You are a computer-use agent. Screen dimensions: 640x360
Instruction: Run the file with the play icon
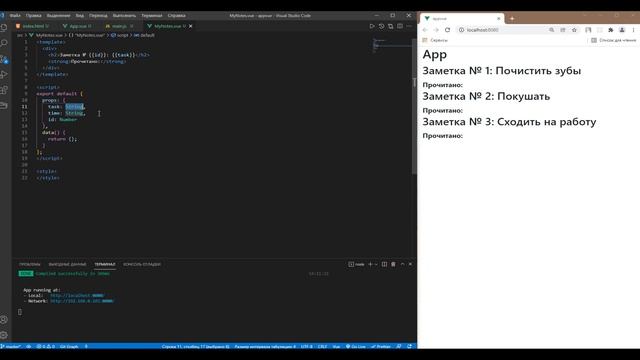pos(372,26)
